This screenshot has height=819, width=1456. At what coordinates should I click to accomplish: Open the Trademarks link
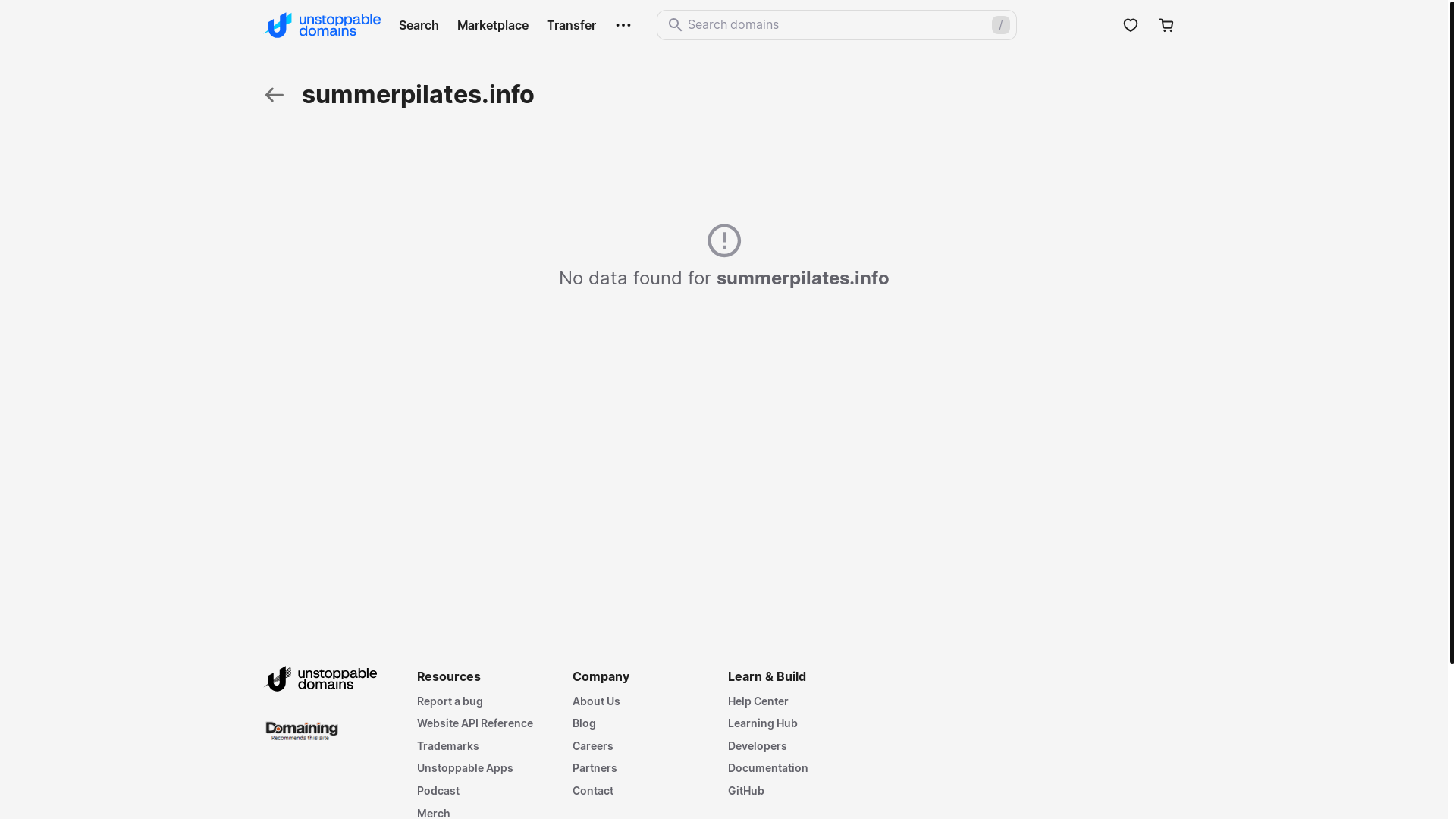point(448,746)
